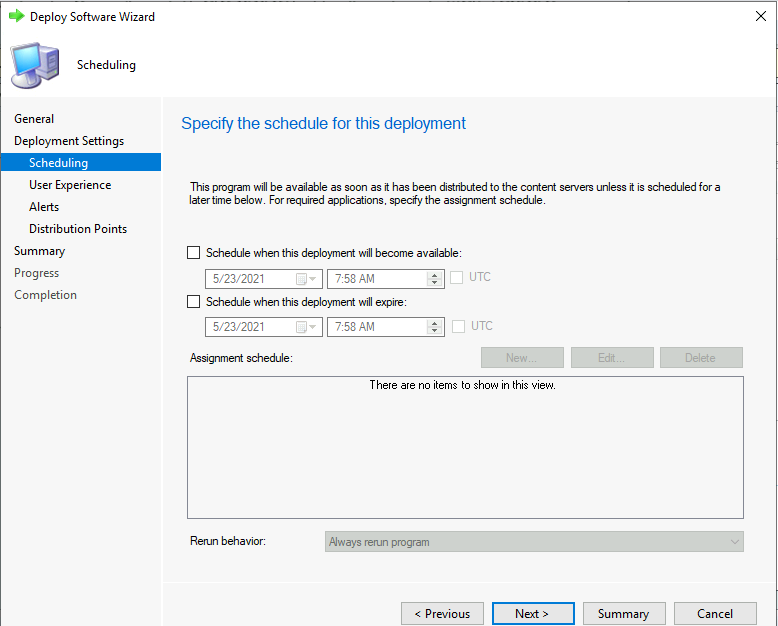Enable 'Schedule when this deployment will become available'
The image size is (778, 626).
coord(194,253)
